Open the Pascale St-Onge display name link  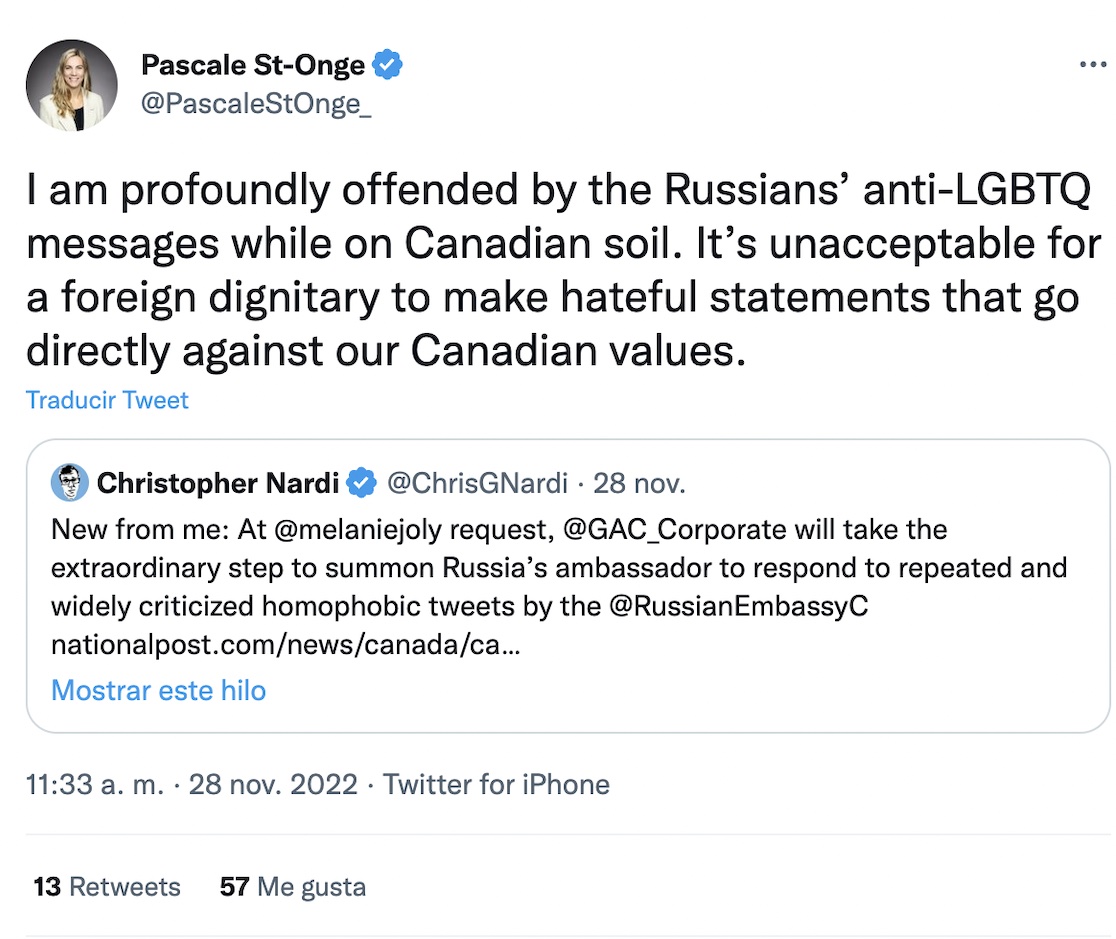[x=254, y=66]
